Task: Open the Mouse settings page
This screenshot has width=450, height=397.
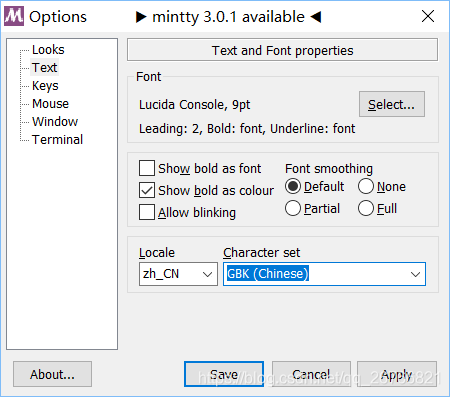Action: (50, 104)
